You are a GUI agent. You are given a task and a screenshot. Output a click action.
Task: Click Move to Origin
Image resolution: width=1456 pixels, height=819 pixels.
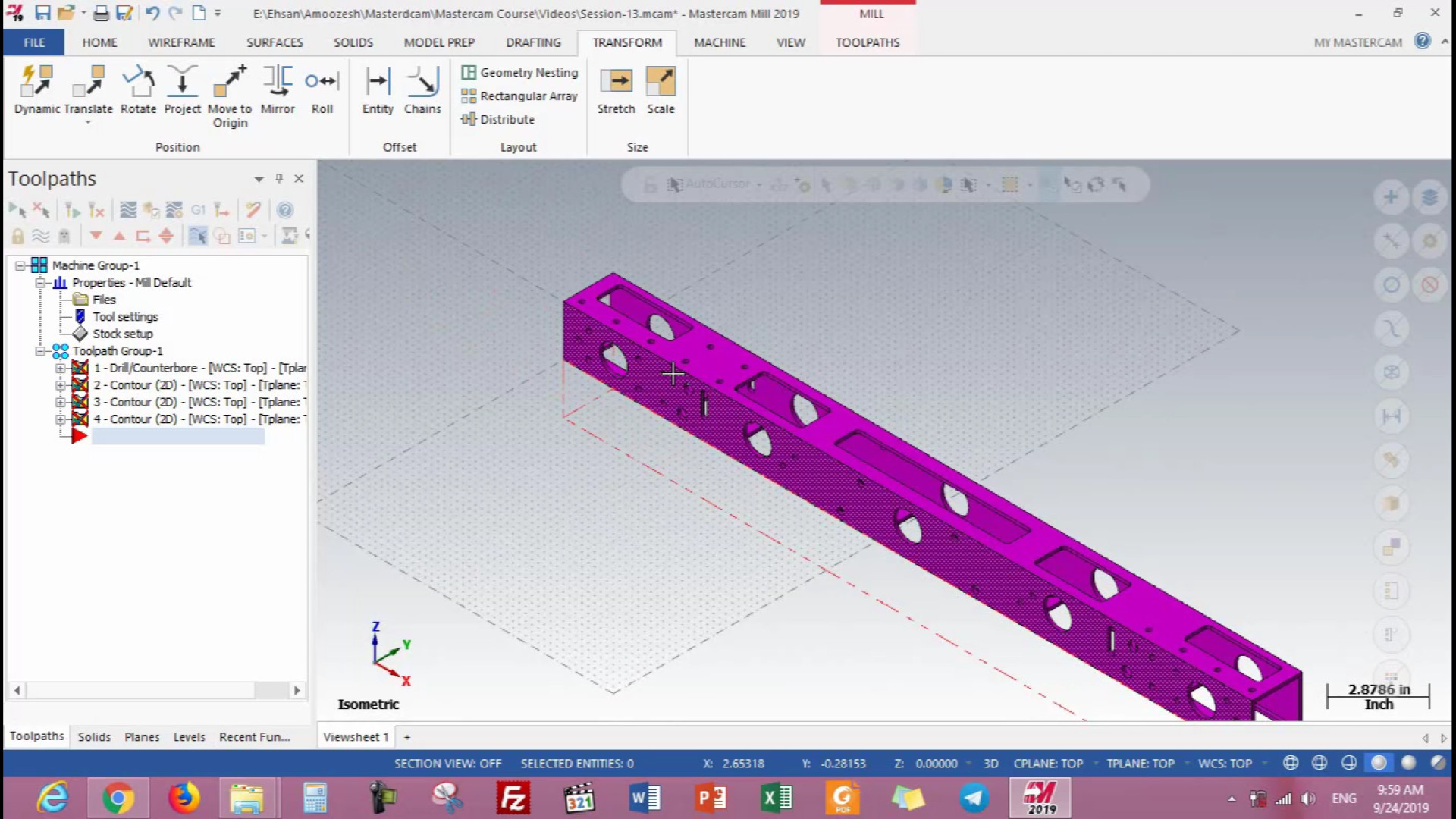point(230,96)
